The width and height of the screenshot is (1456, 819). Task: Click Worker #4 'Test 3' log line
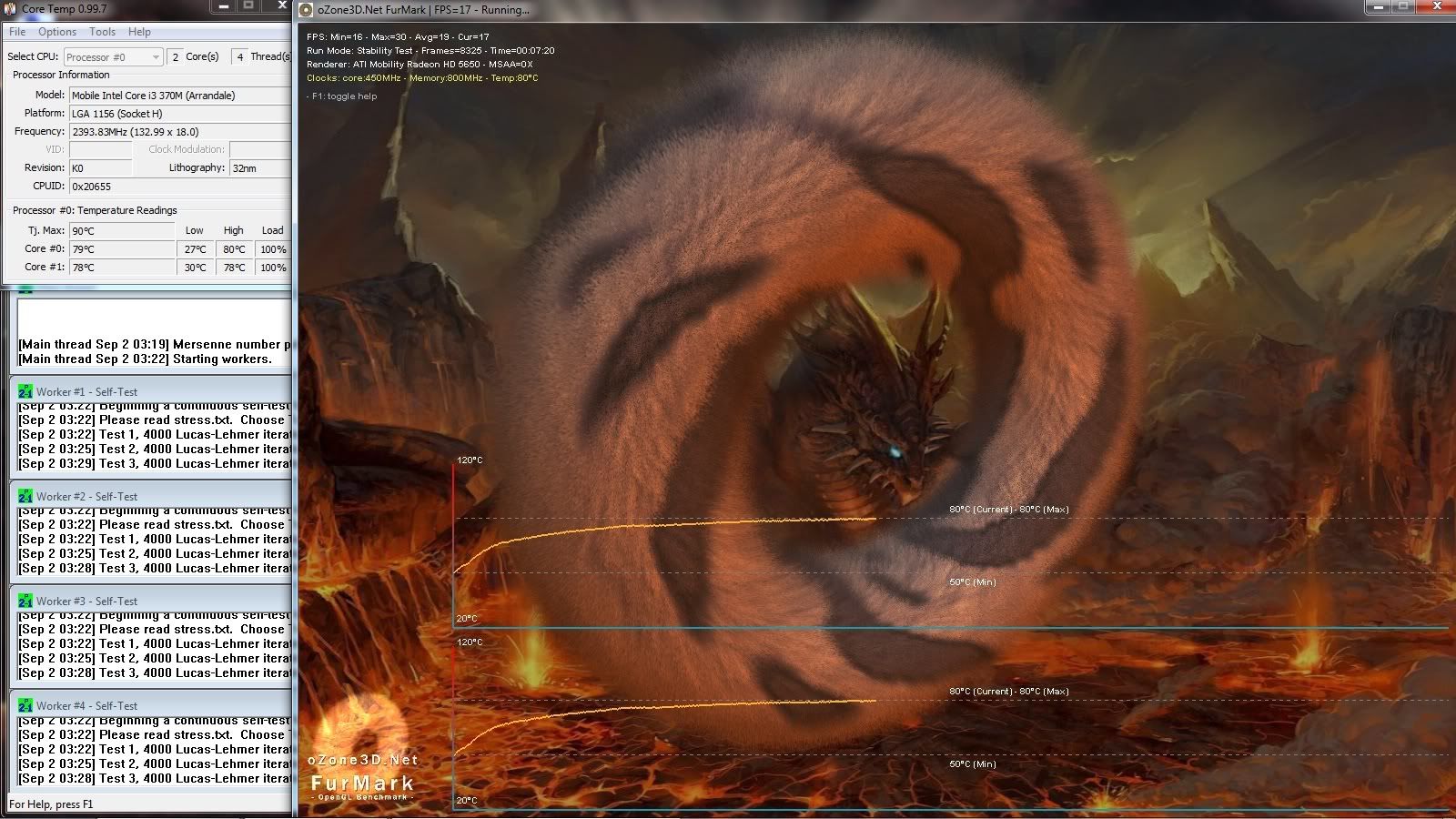coord(155,779)
